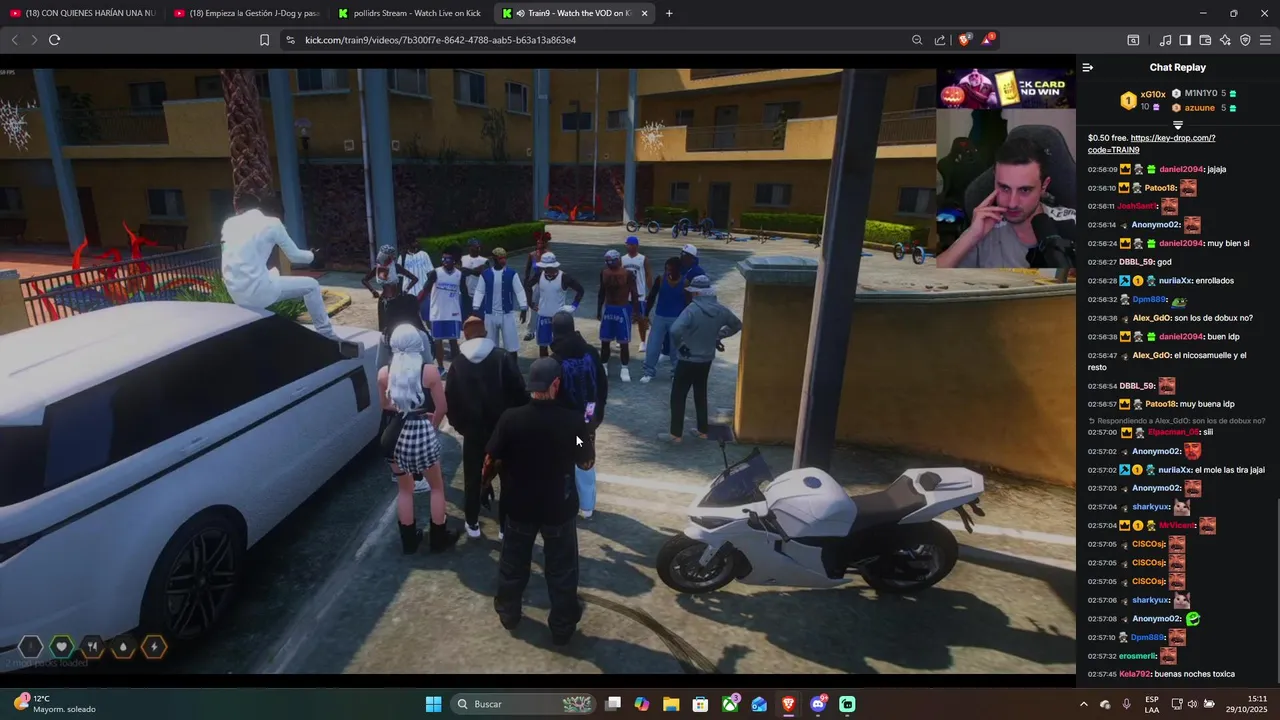Viewport: 1280px width, 720px height.
Task: Bookmark this page via bookmark icon
Action: pos(264,40)
